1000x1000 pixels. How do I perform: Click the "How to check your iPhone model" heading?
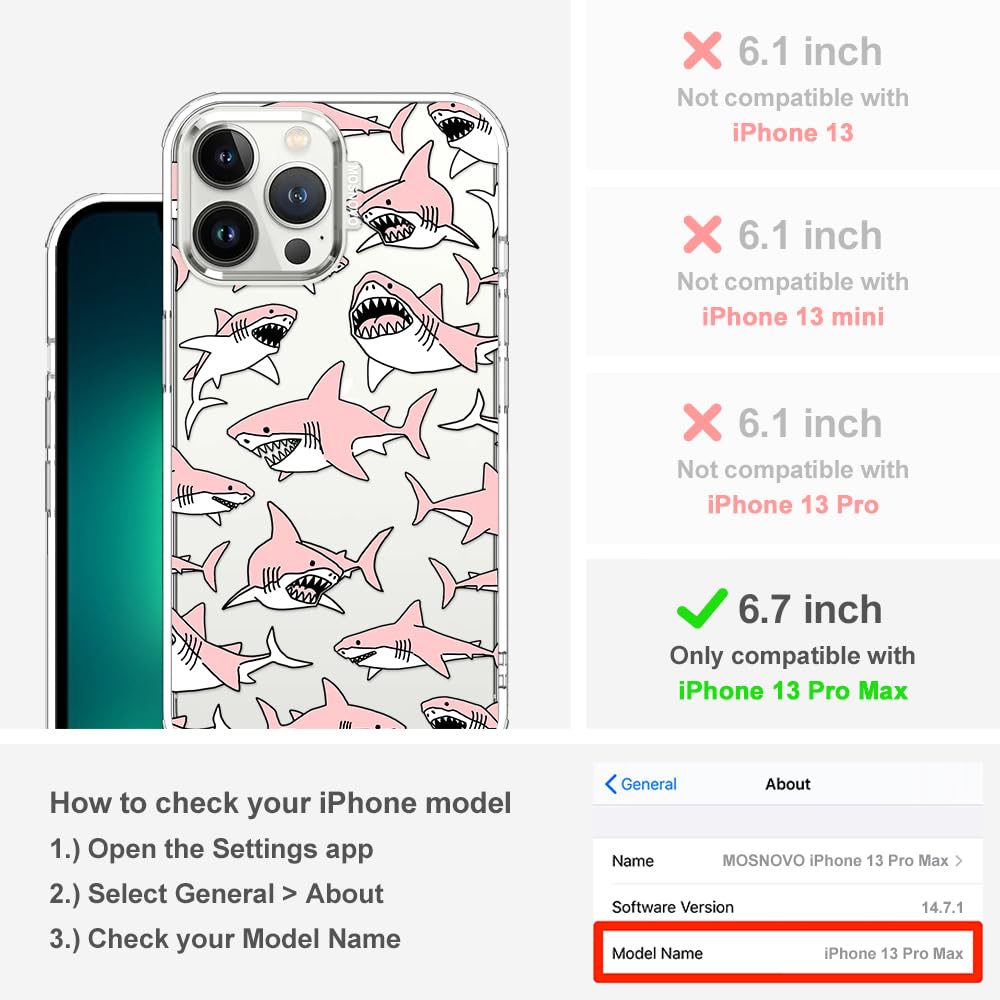[x=281, y=802]
